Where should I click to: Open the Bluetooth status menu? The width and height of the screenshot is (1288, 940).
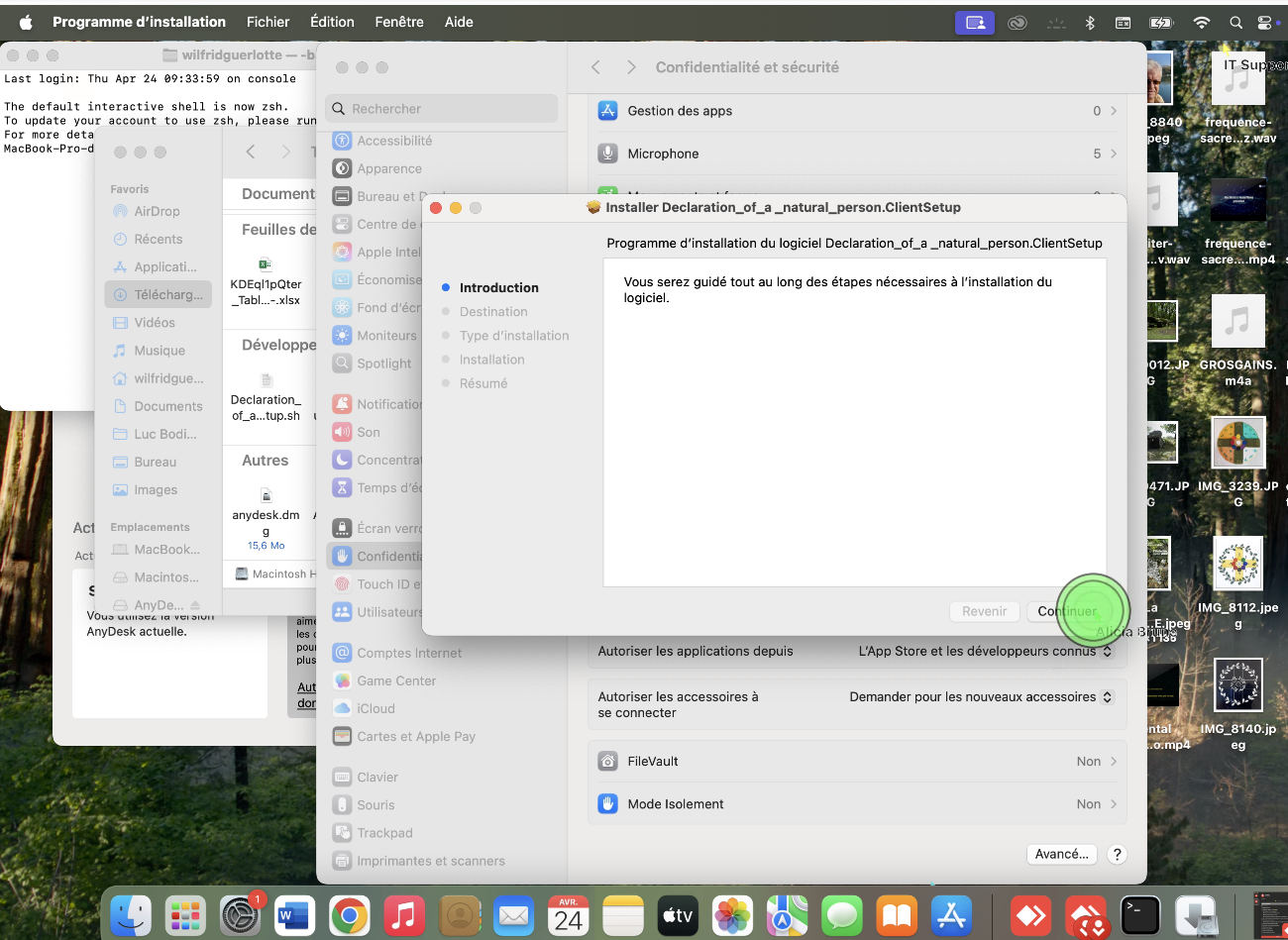(1090, 22)
